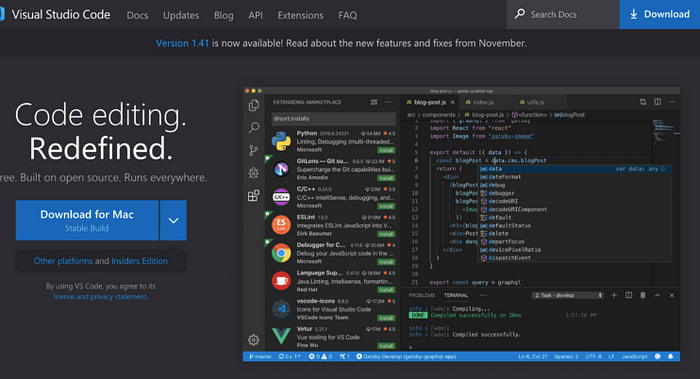700x379 pixels.
Task: Click the notification bell in status bar
Action: (x=671, y=356)
